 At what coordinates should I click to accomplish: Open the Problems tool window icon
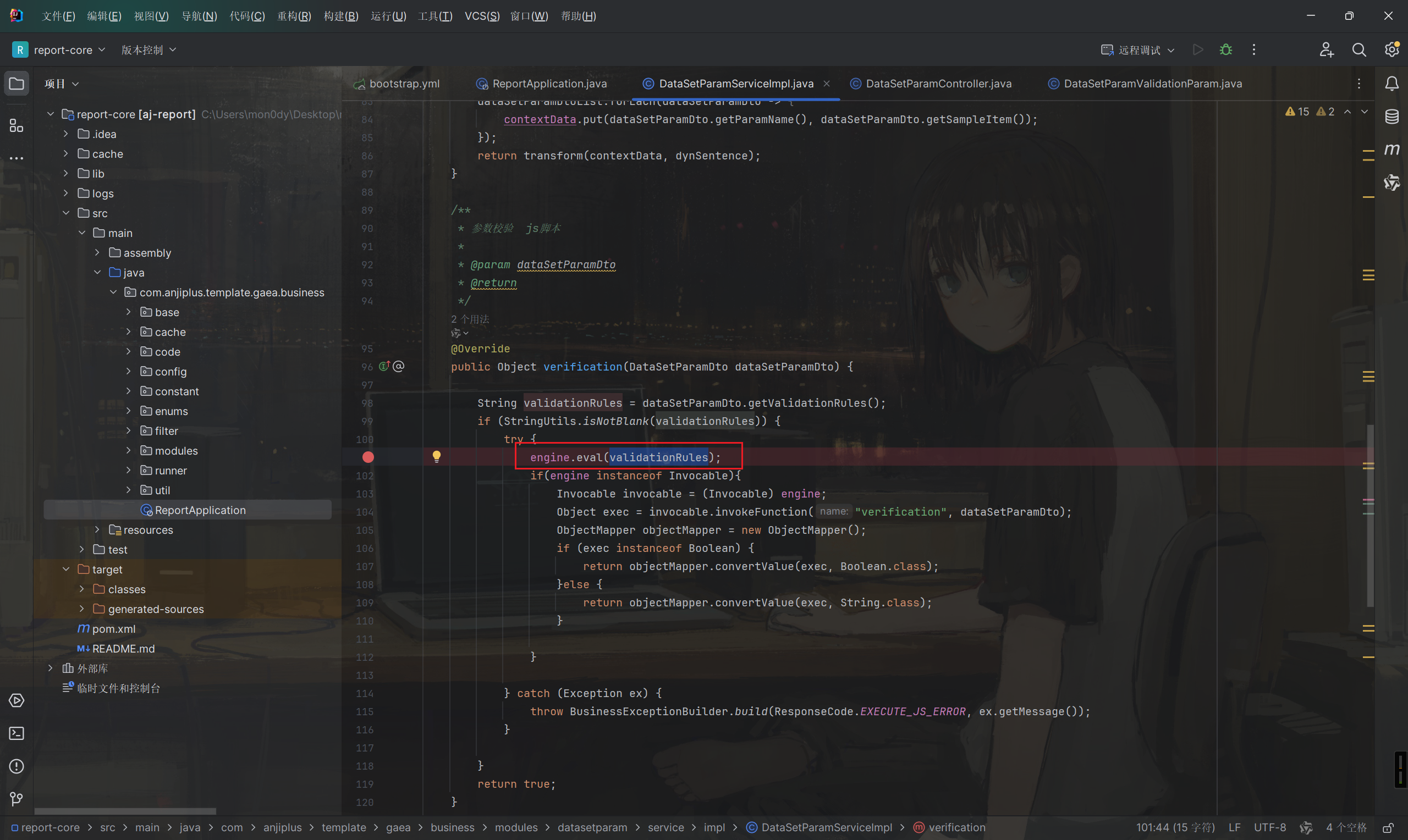[16, 766]
